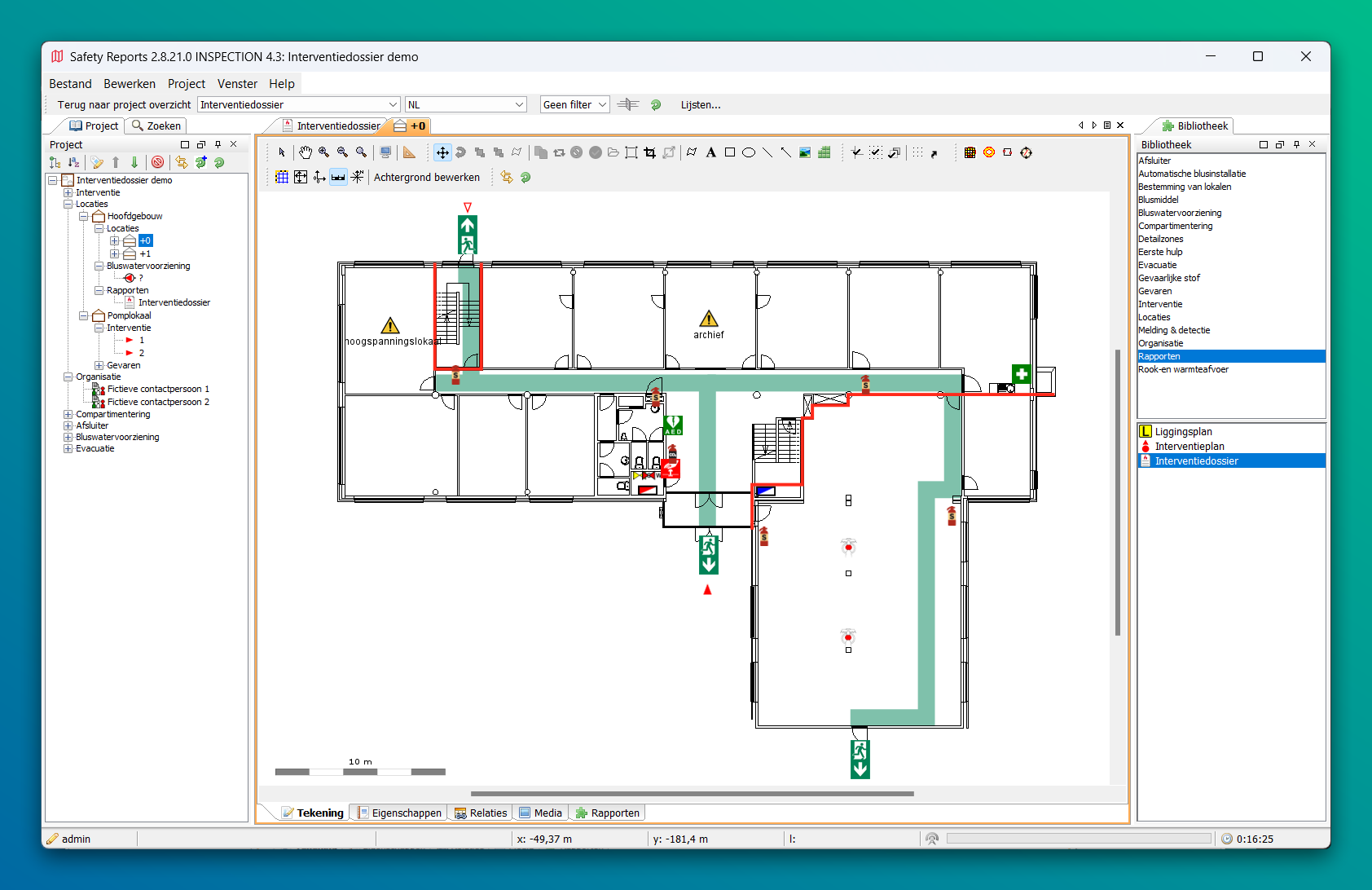1372x890 pixels.
Task: Select the hand pan tool
Action: (305, 152)
